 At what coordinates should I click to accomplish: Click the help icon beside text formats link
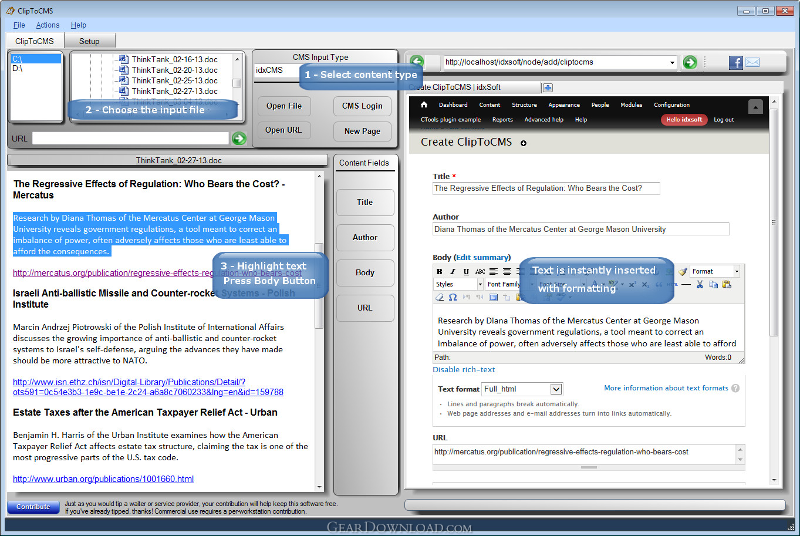[x=735, y=388]
